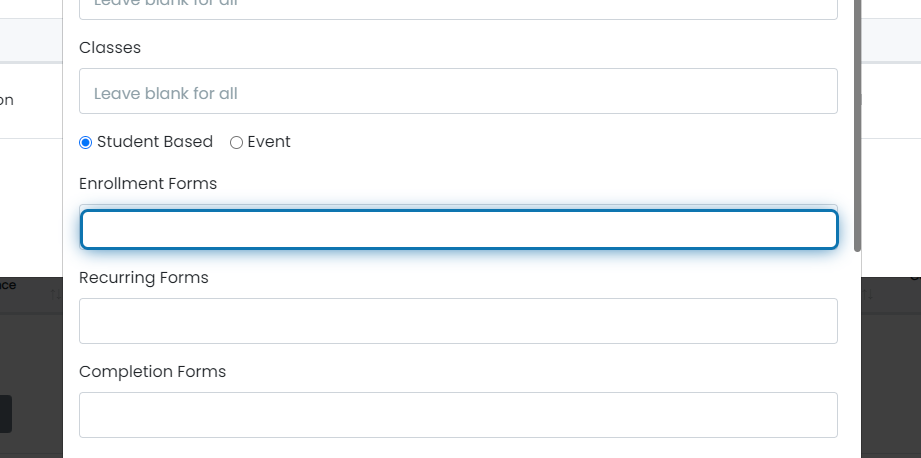Open the Classes selection field

tap(458, 91)
